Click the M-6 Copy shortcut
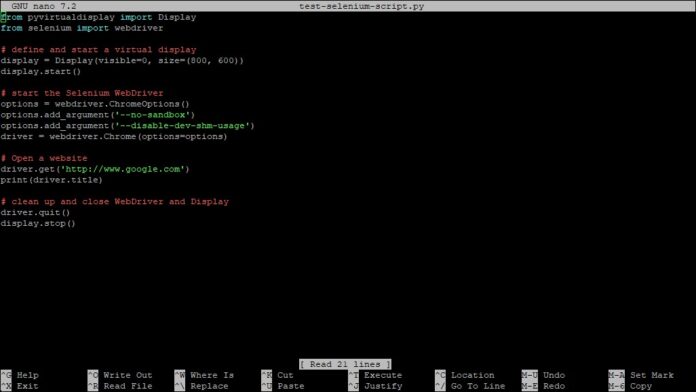The image size is (696, 392). 630,386
